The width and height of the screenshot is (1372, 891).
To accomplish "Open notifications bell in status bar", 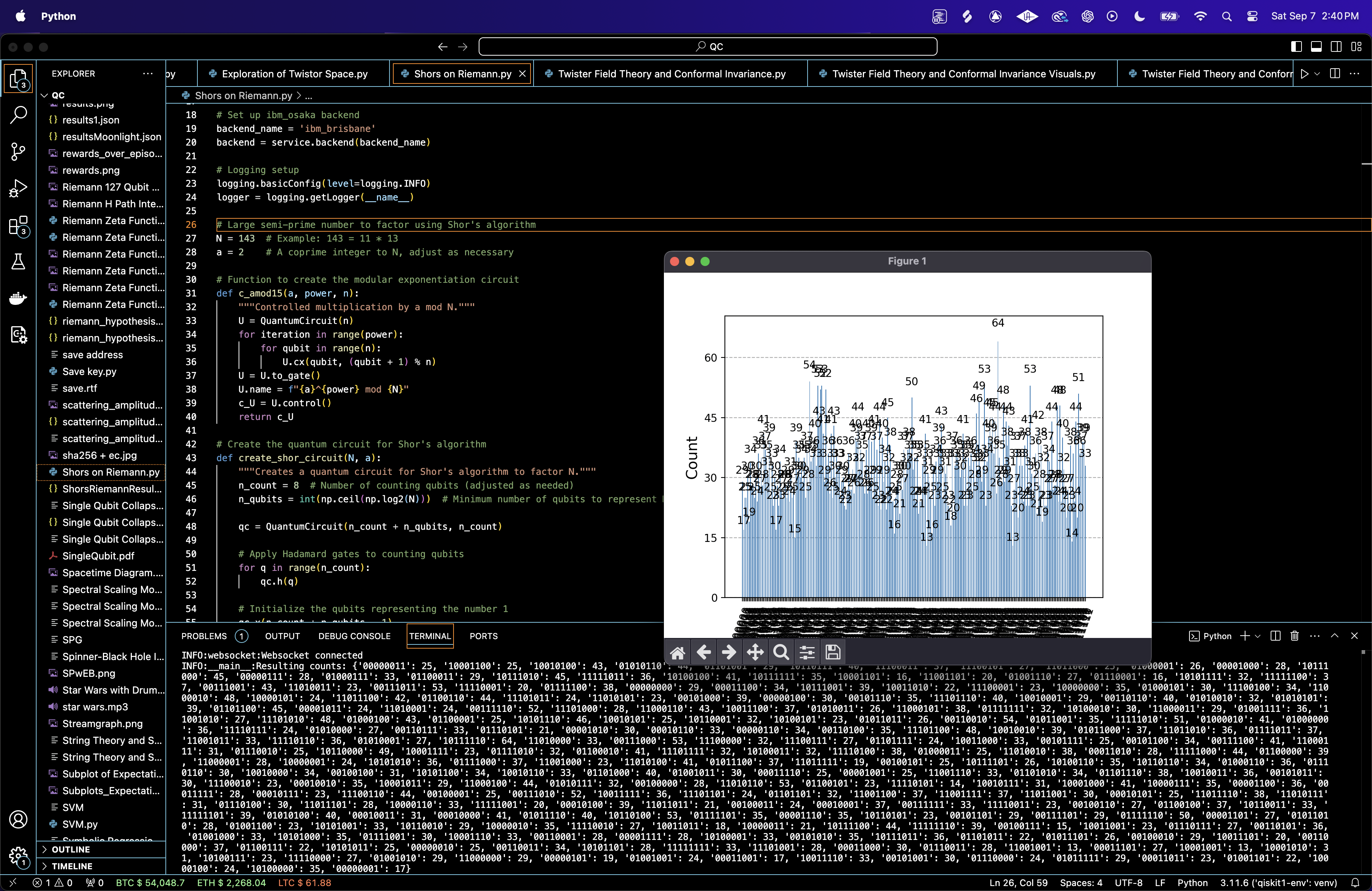I will tap(1355, 883).
